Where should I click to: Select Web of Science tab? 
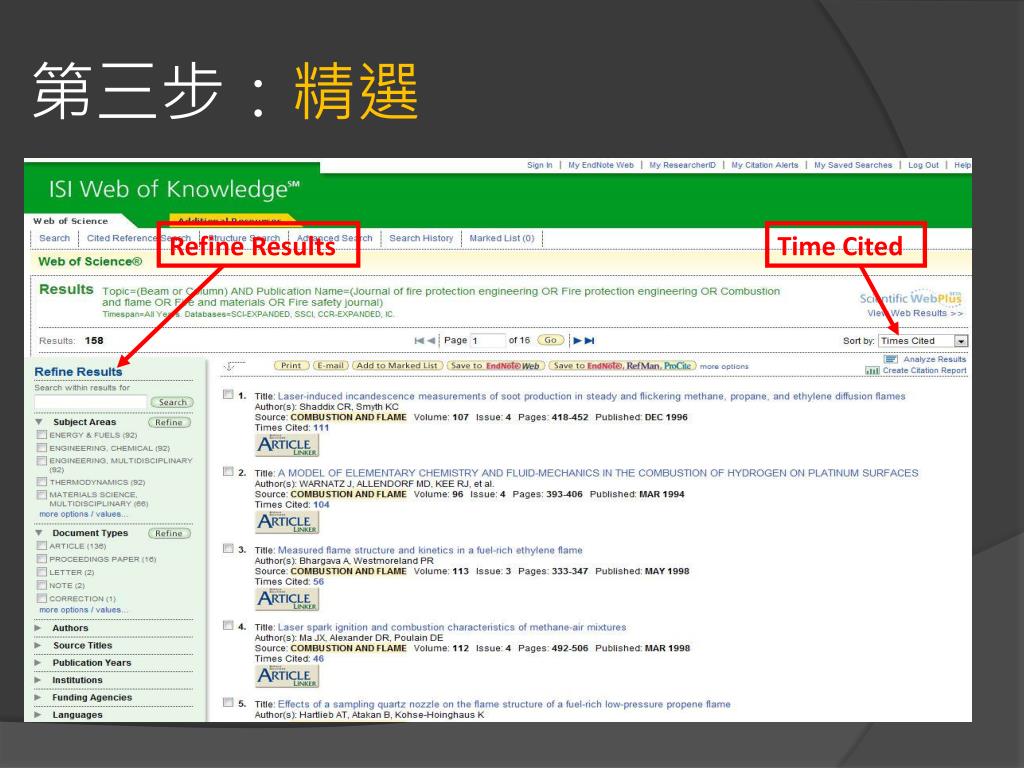(71, 221)
